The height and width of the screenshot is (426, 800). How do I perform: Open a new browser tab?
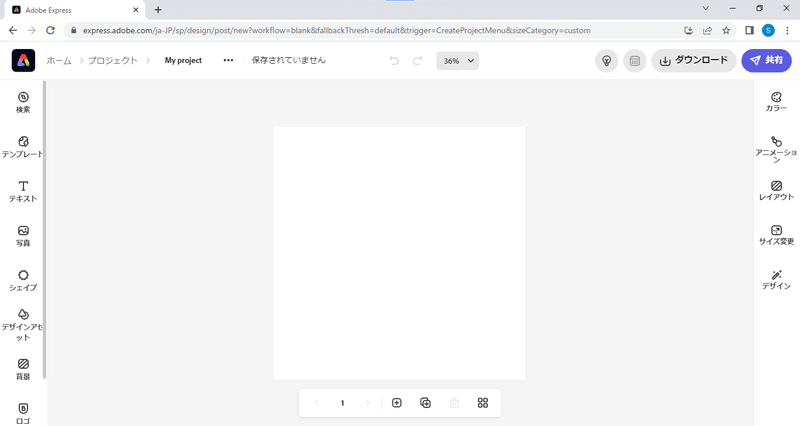pos(158,10)
